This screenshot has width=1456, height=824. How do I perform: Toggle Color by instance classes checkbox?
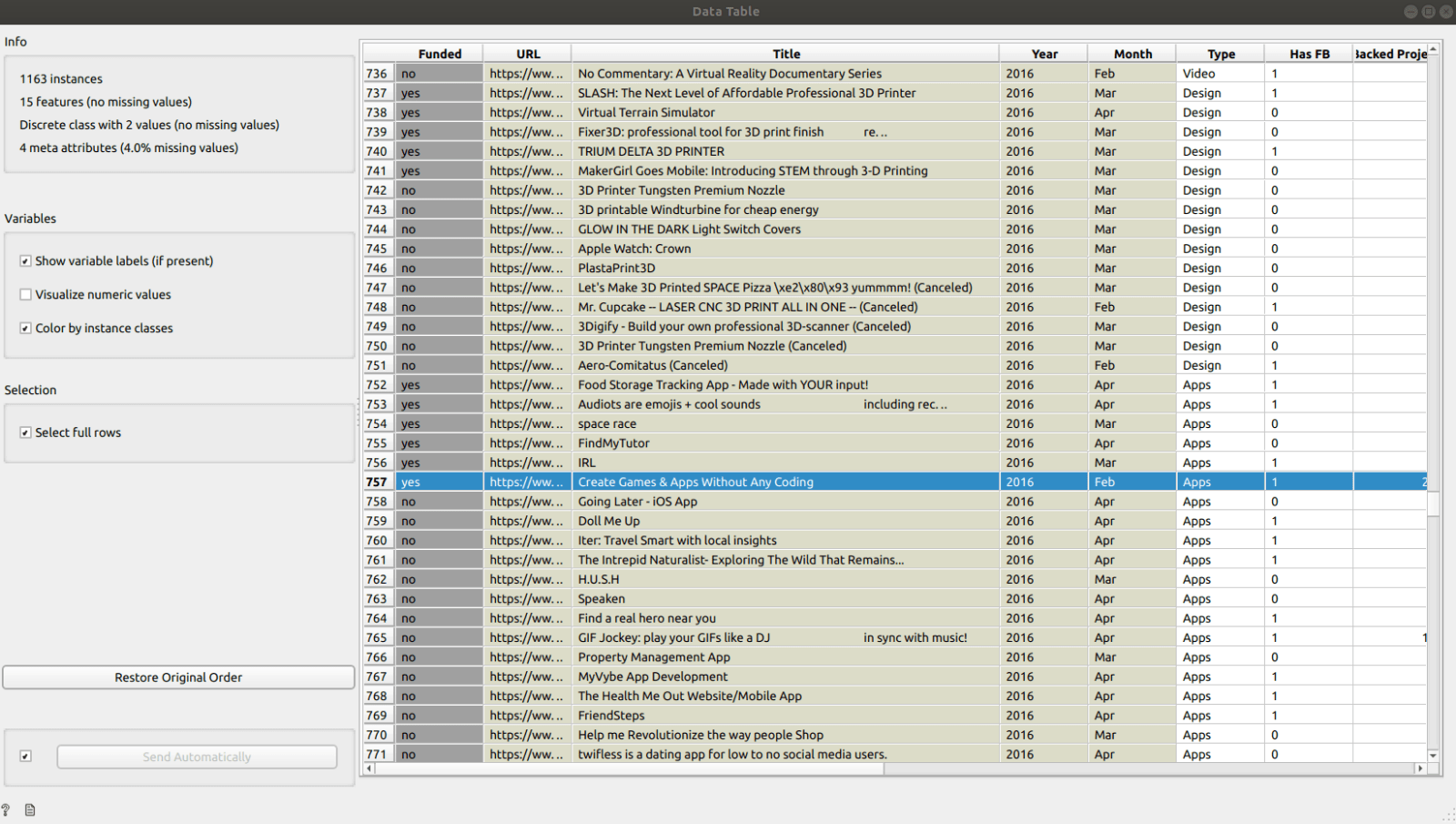click(25, 328)
